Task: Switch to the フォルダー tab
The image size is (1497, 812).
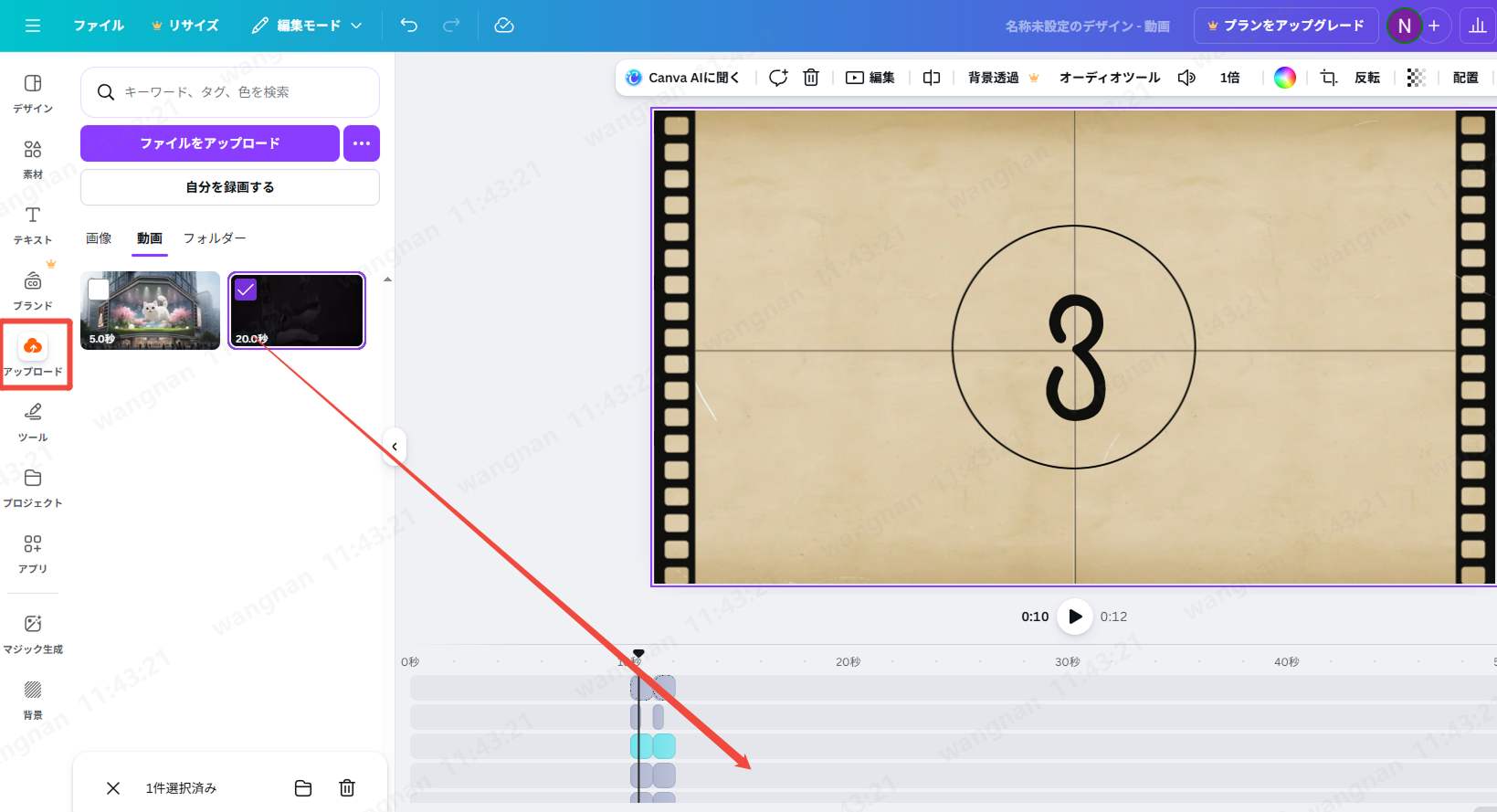Action: [x=215, y=238]
